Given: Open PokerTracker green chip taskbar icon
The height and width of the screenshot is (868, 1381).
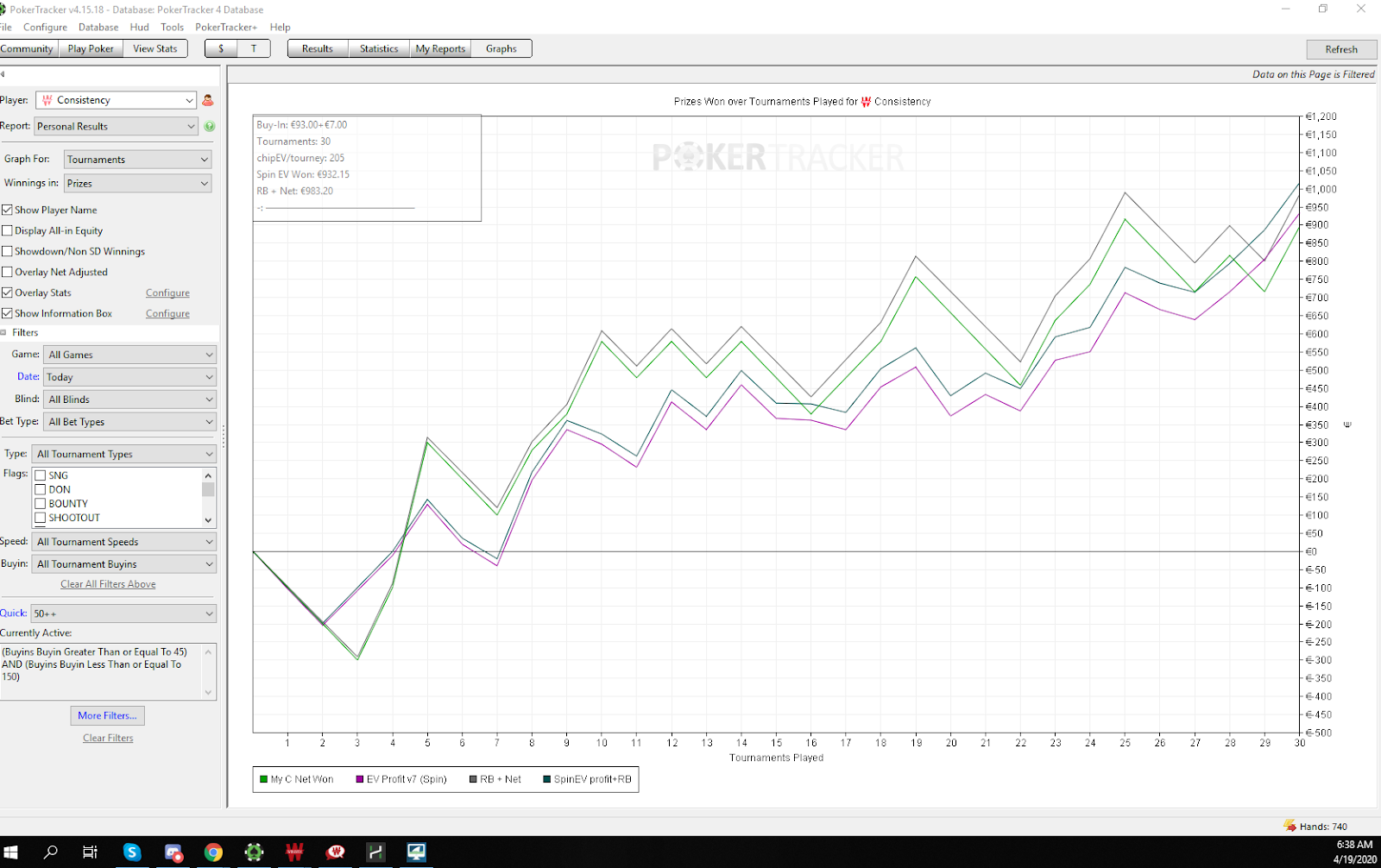Looking at the screenshot, I should [254, 852].
